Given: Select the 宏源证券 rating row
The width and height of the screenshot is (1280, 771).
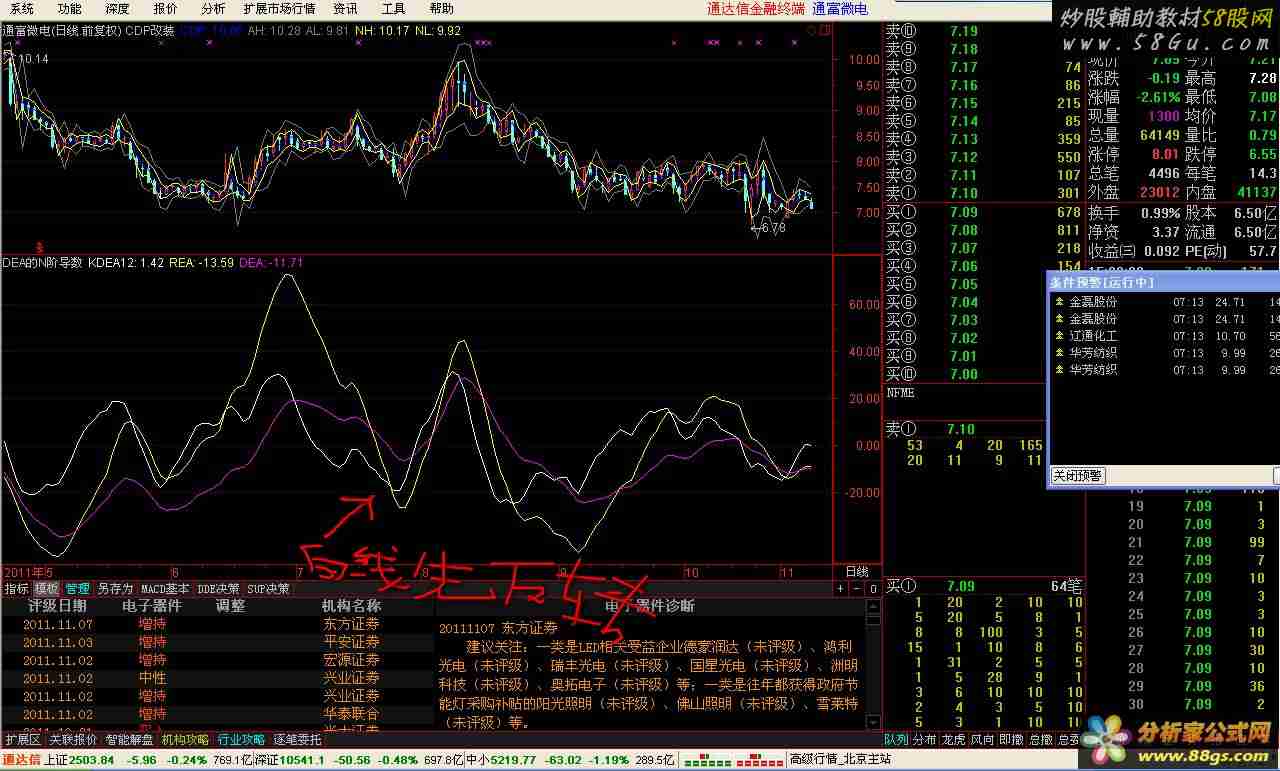Looking at the screenshot, I should click(x=218, y=660).
